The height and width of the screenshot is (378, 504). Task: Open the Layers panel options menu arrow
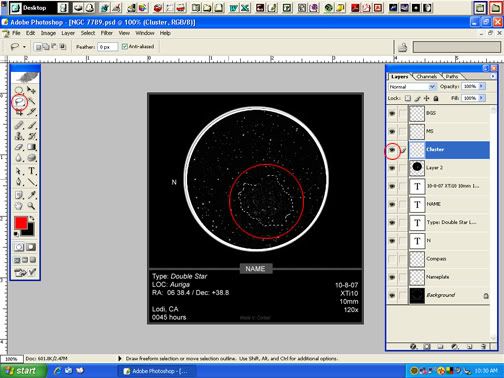pos(493,76)
